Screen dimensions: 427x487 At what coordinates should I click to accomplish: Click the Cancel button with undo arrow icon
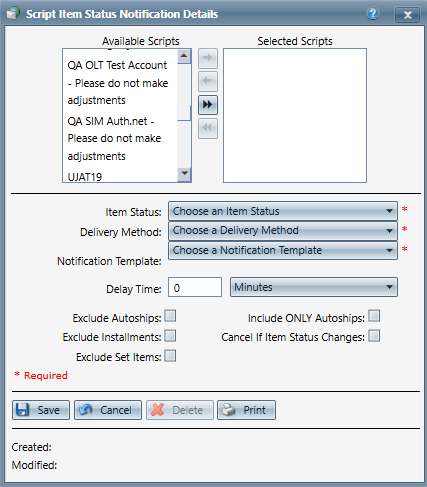[x=108, y=410]
